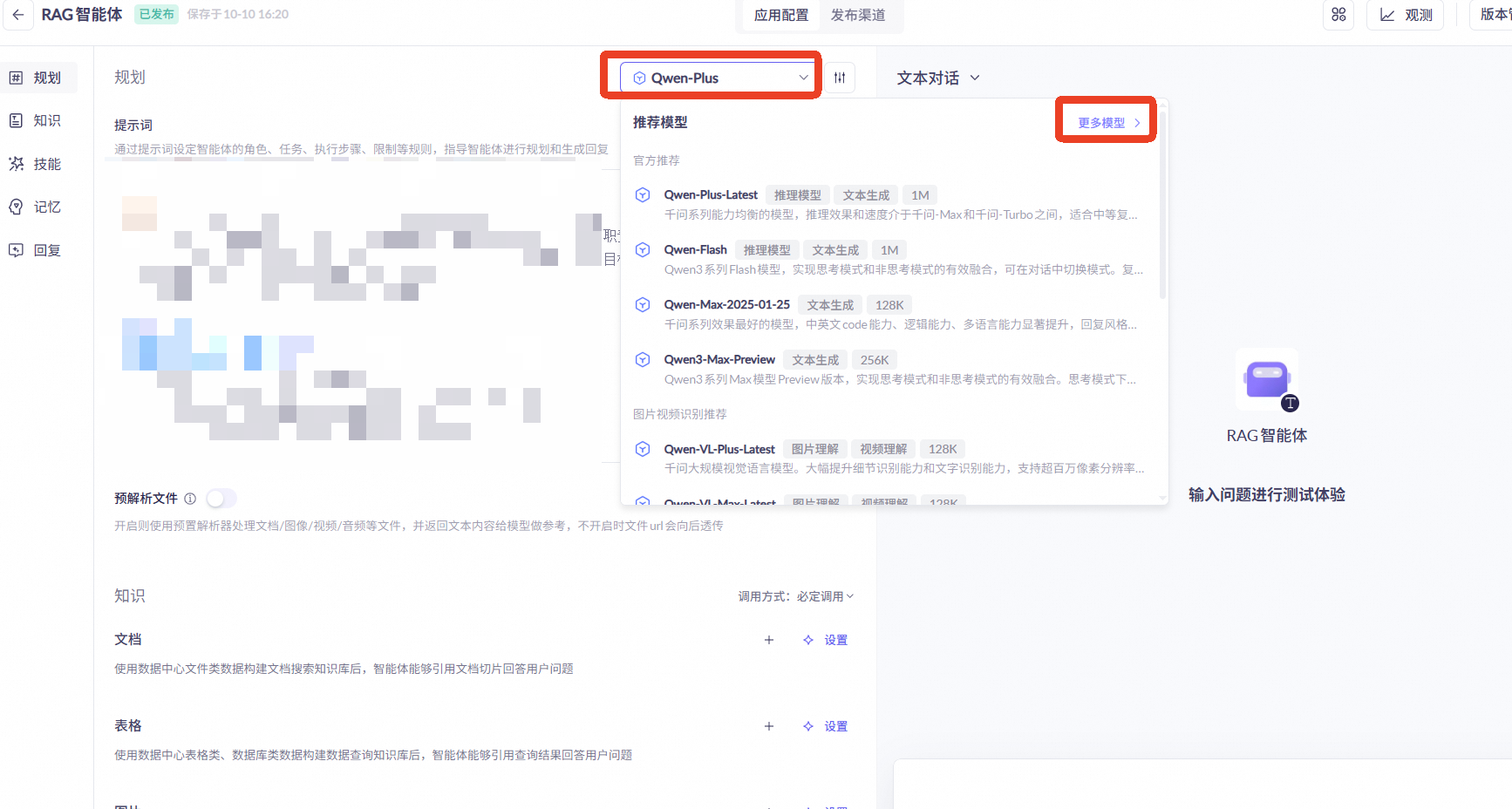Screen dimensions: 1512x809
Task: Click the model dropdown list scrollbar
Action: point(1162,205)
